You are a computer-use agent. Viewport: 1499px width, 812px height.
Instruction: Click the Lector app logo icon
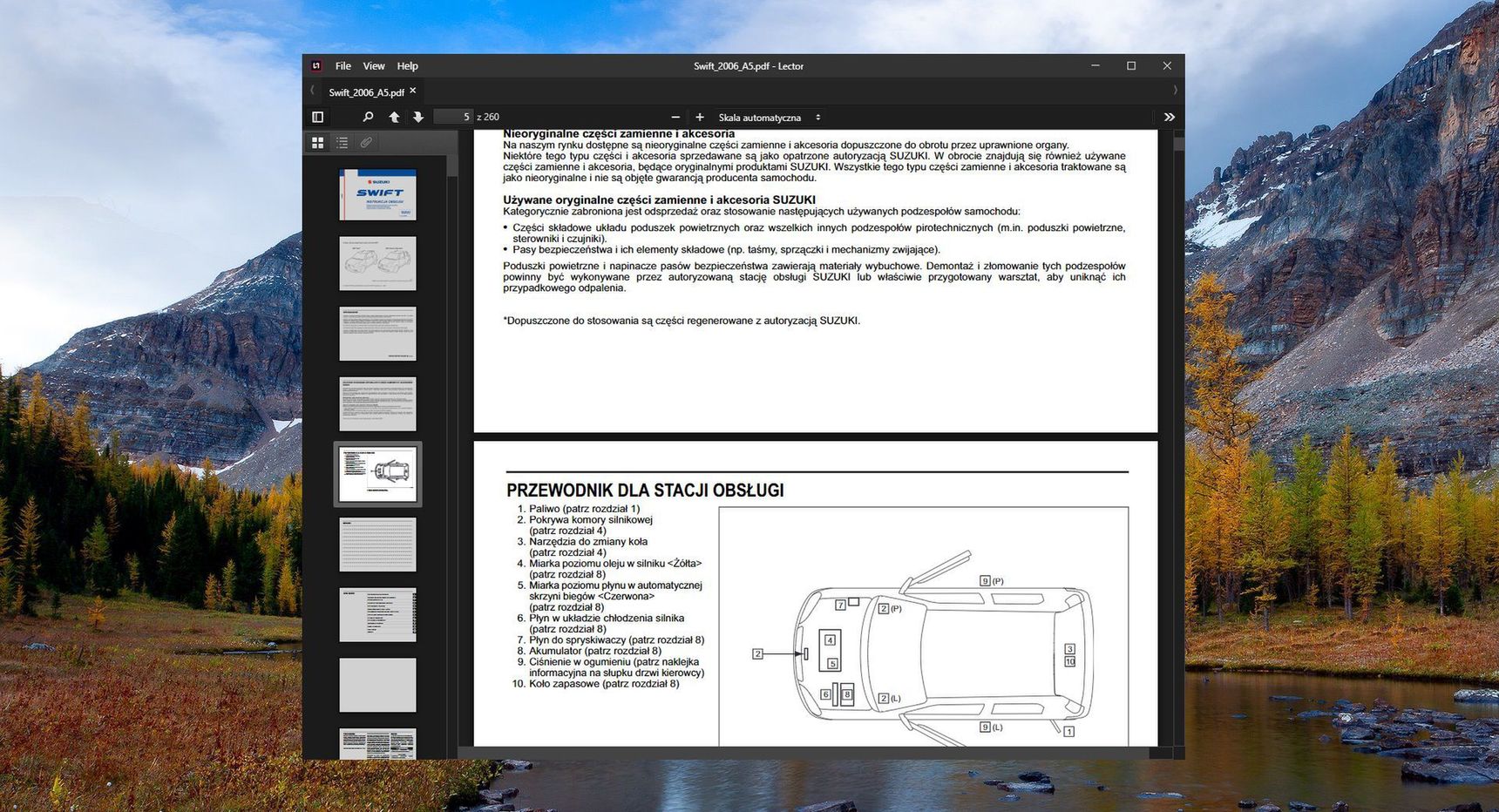pos(316,66)
